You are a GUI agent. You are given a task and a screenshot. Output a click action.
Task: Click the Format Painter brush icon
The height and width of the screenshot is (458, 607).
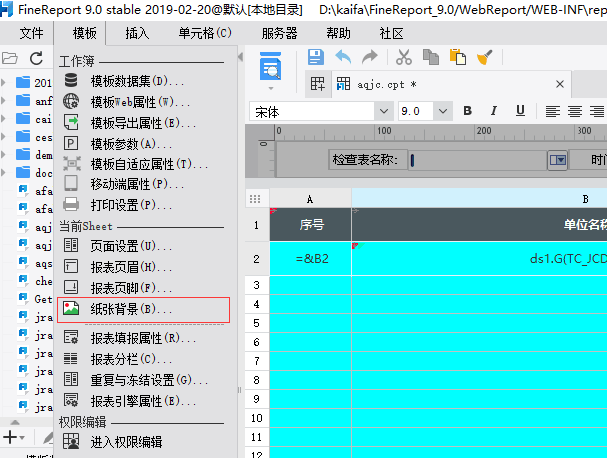click(x=483, y=57)
